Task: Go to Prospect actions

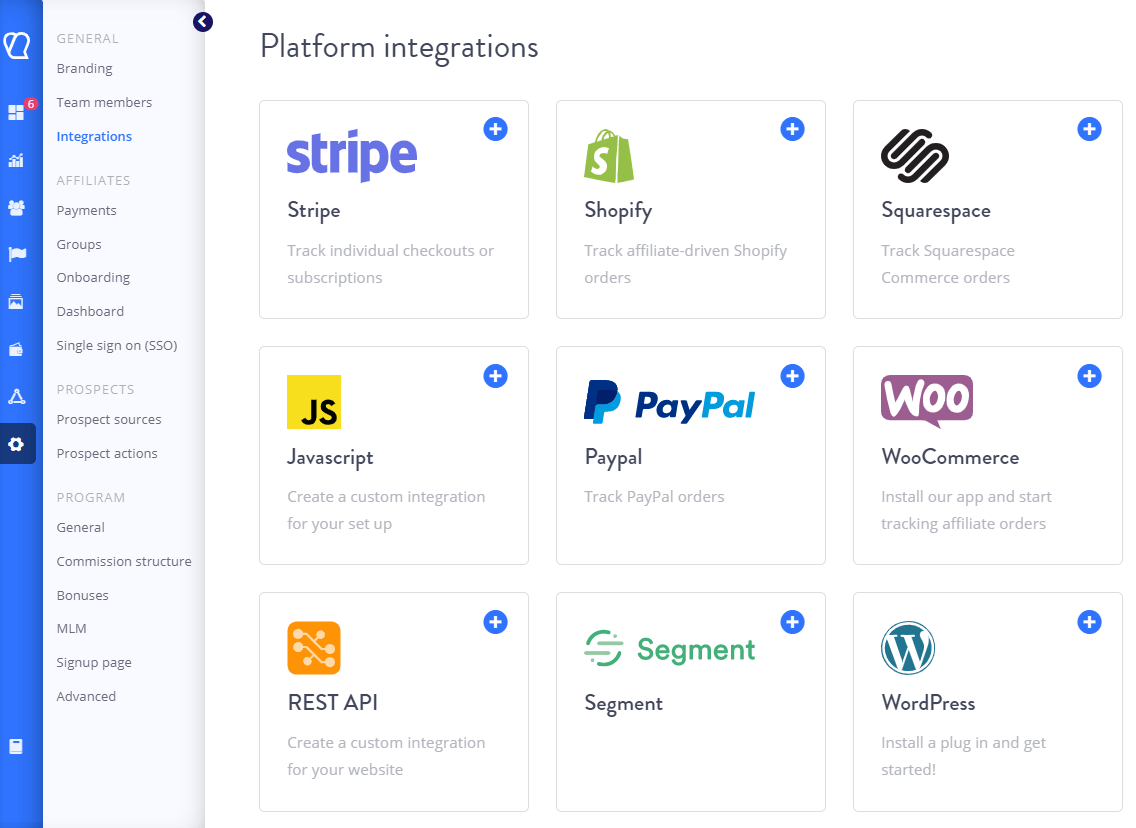Action: [107, 453]
